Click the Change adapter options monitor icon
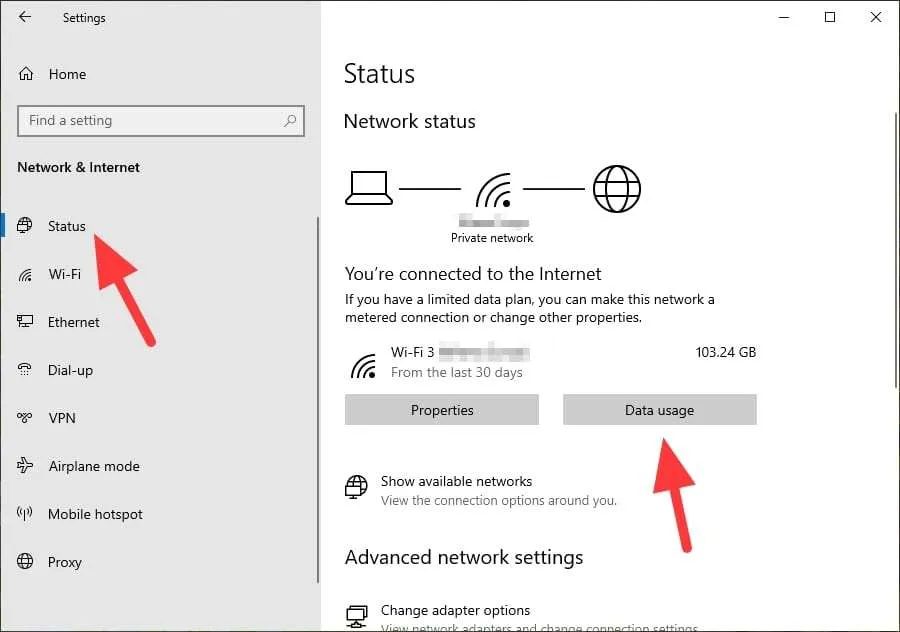900x632 pixels. 356,617
